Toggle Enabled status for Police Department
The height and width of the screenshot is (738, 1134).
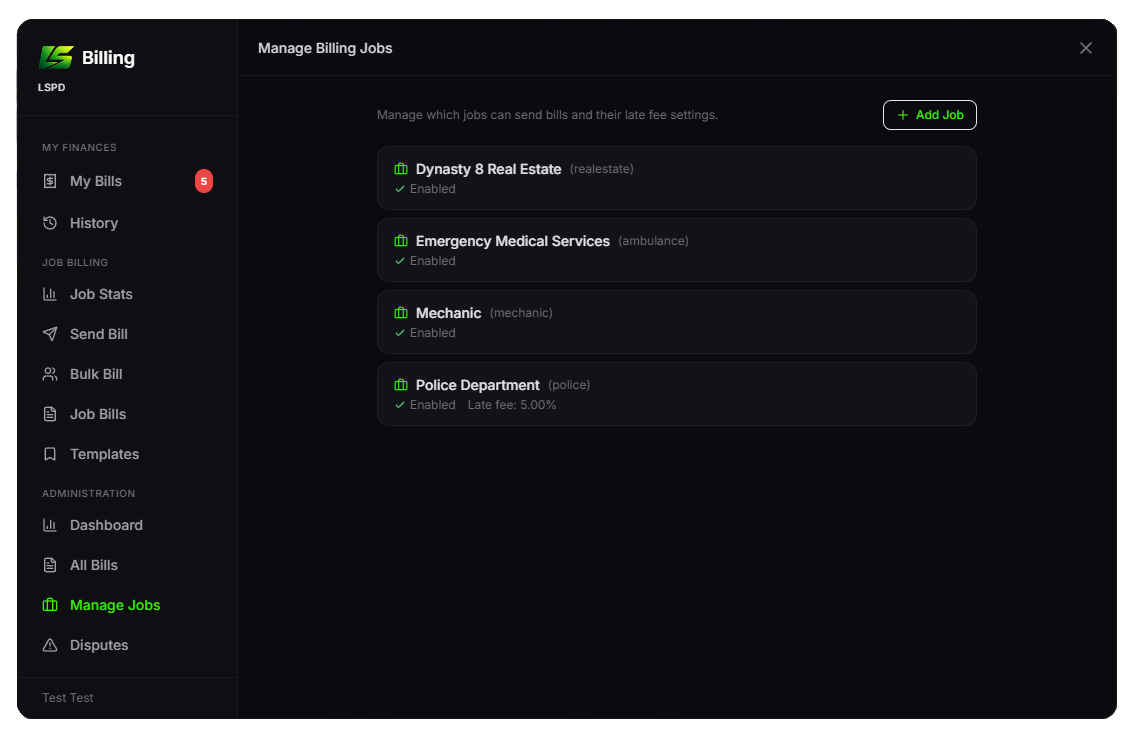(399, 404)
